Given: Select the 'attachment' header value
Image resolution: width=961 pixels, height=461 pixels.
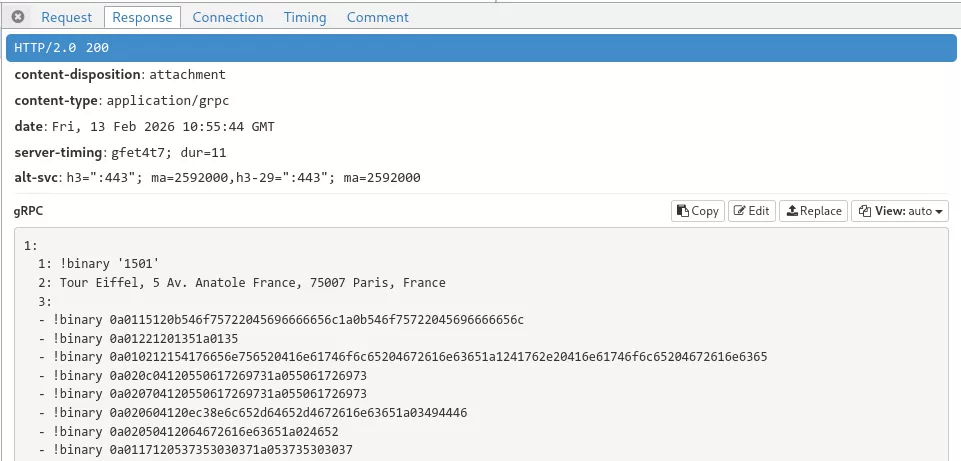Looking at the screenshot, I should (187, 75).
